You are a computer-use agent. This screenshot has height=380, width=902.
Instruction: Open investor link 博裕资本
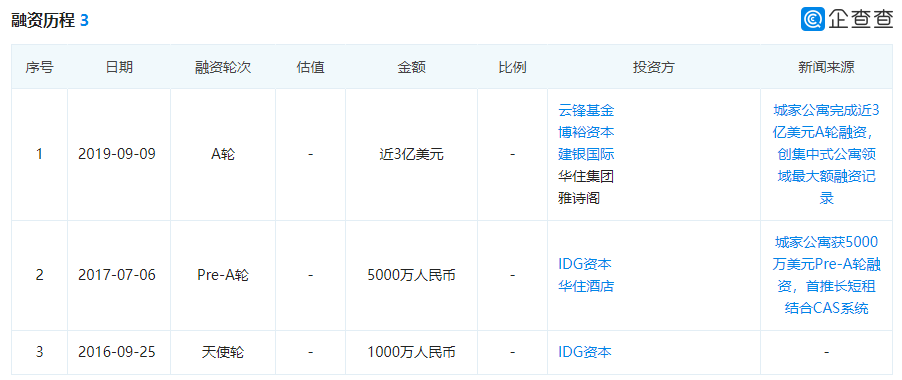pos(586,132)
